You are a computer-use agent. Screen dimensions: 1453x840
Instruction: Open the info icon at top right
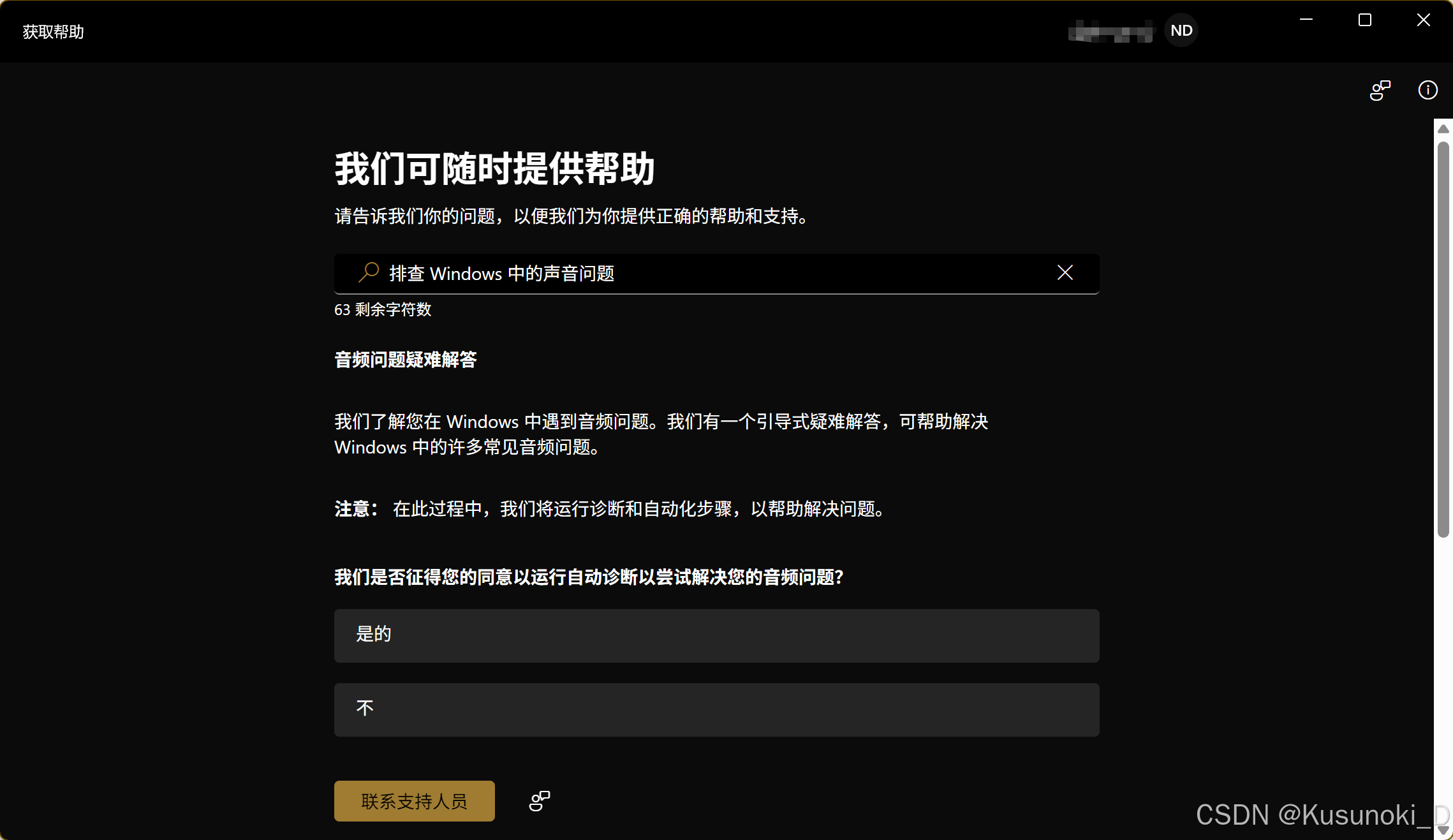[1427, 90]
